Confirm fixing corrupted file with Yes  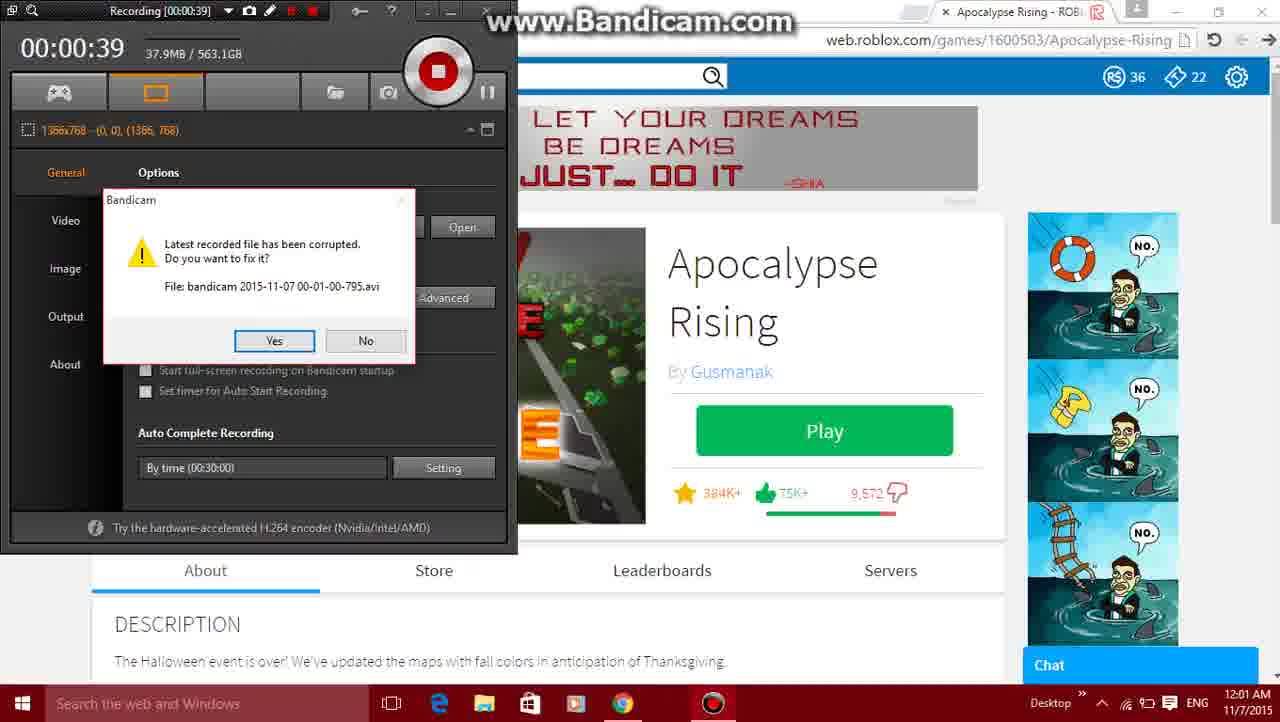(275, 341)
